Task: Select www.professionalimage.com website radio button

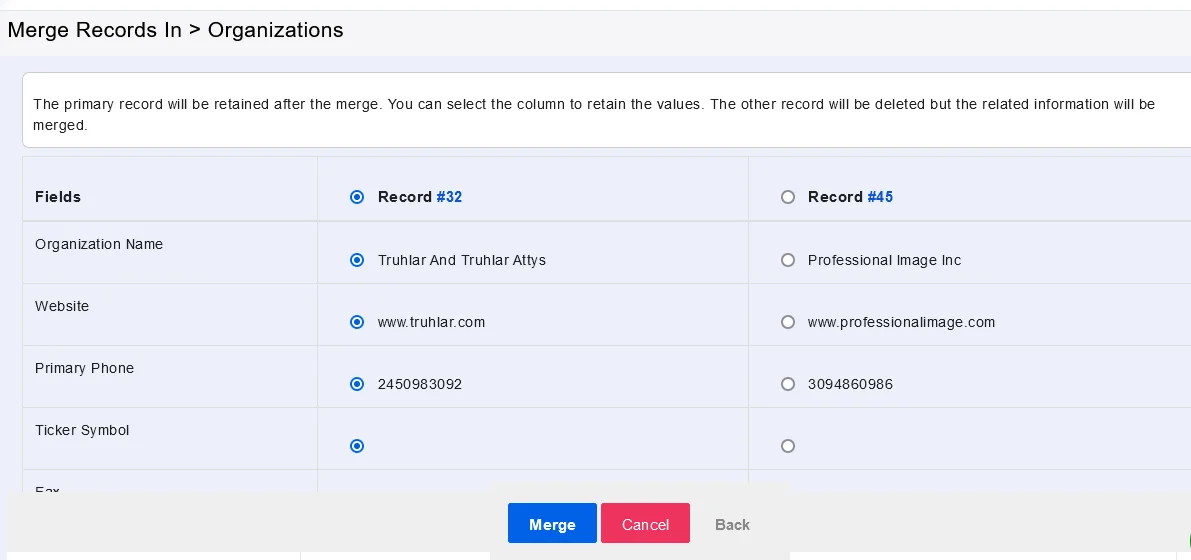Action: [788, 322]
